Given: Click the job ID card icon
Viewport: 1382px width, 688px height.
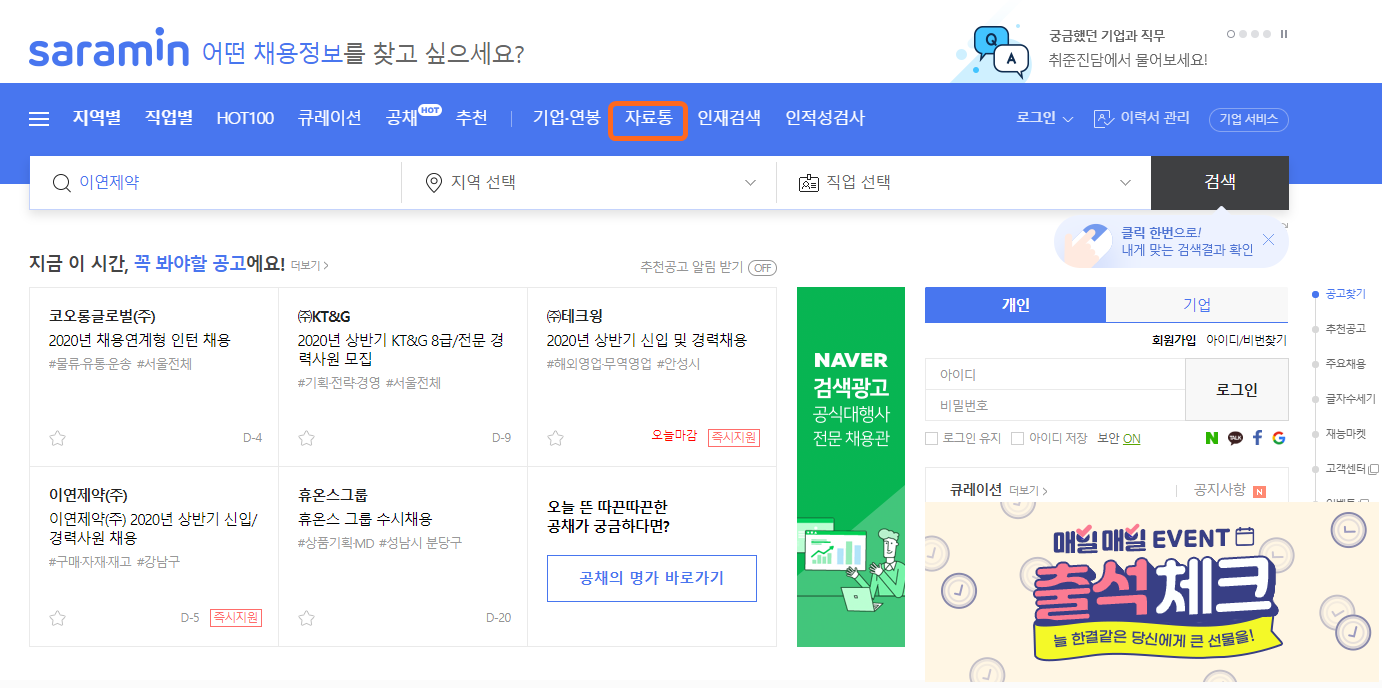Looking at the screenshot, I should tap(809, 183).
